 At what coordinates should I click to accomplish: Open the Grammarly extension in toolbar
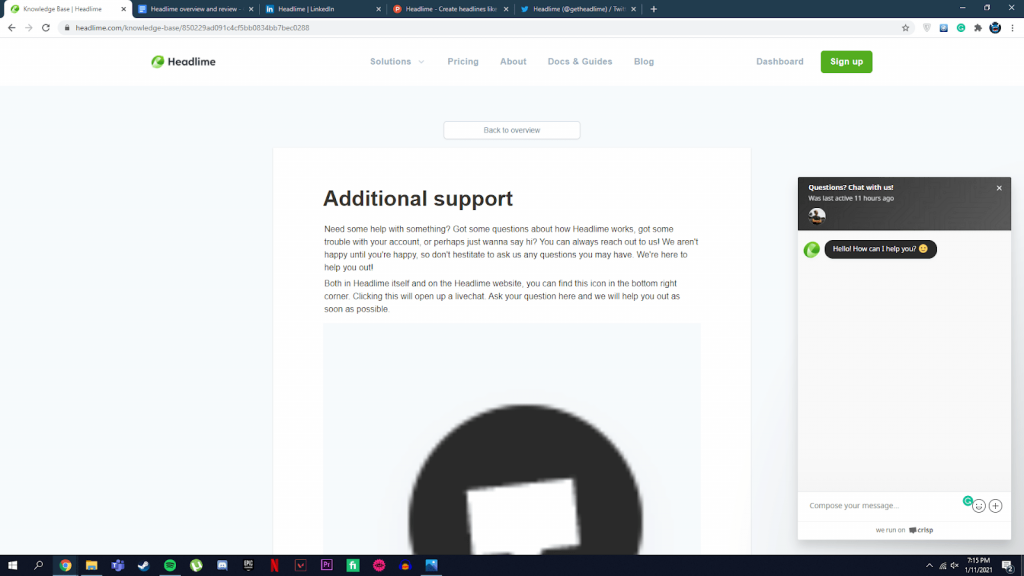tap(961, 28)
